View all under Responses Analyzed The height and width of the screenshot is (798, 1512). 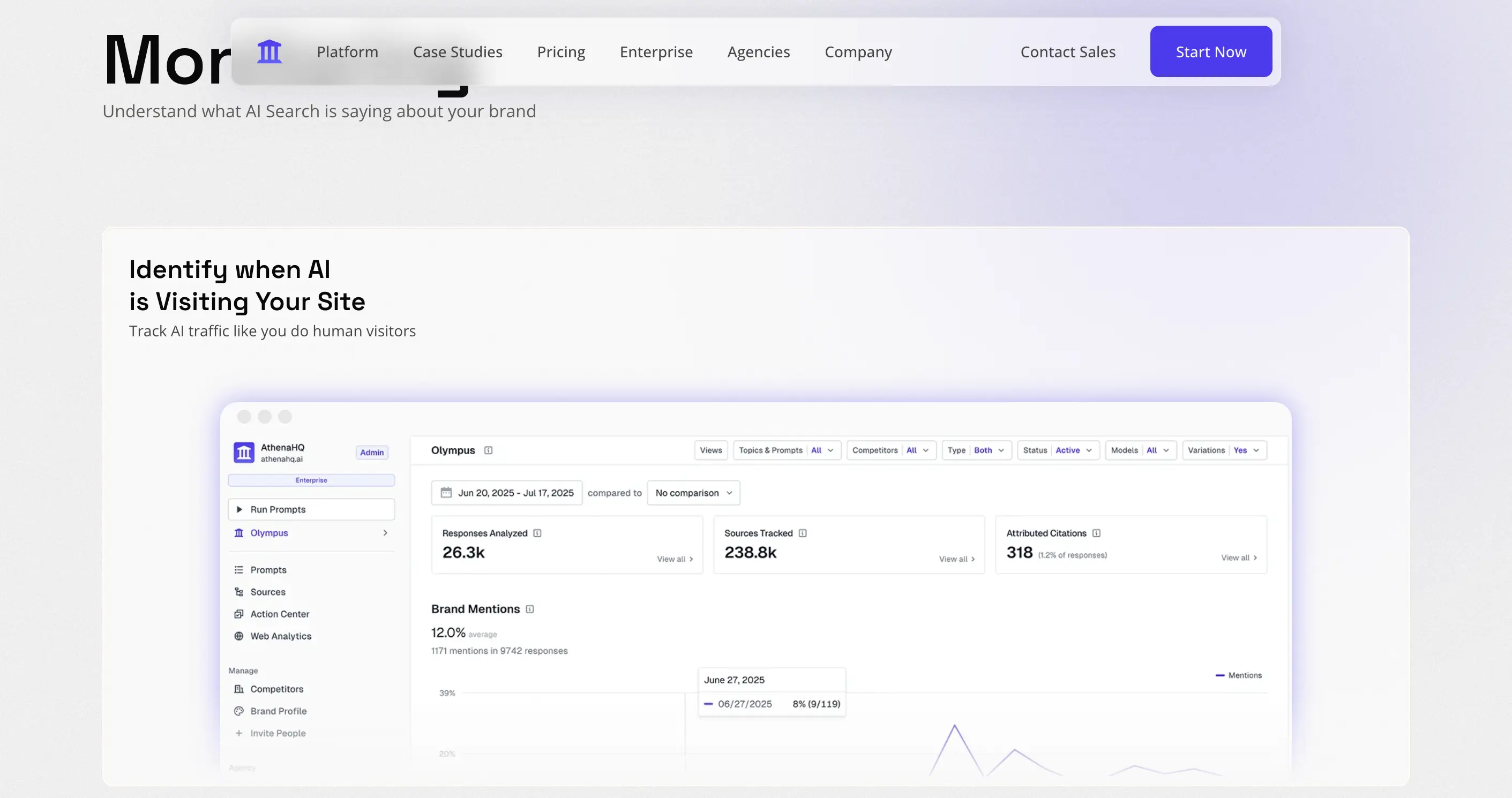pyautogui.click(x=675, y=559)
